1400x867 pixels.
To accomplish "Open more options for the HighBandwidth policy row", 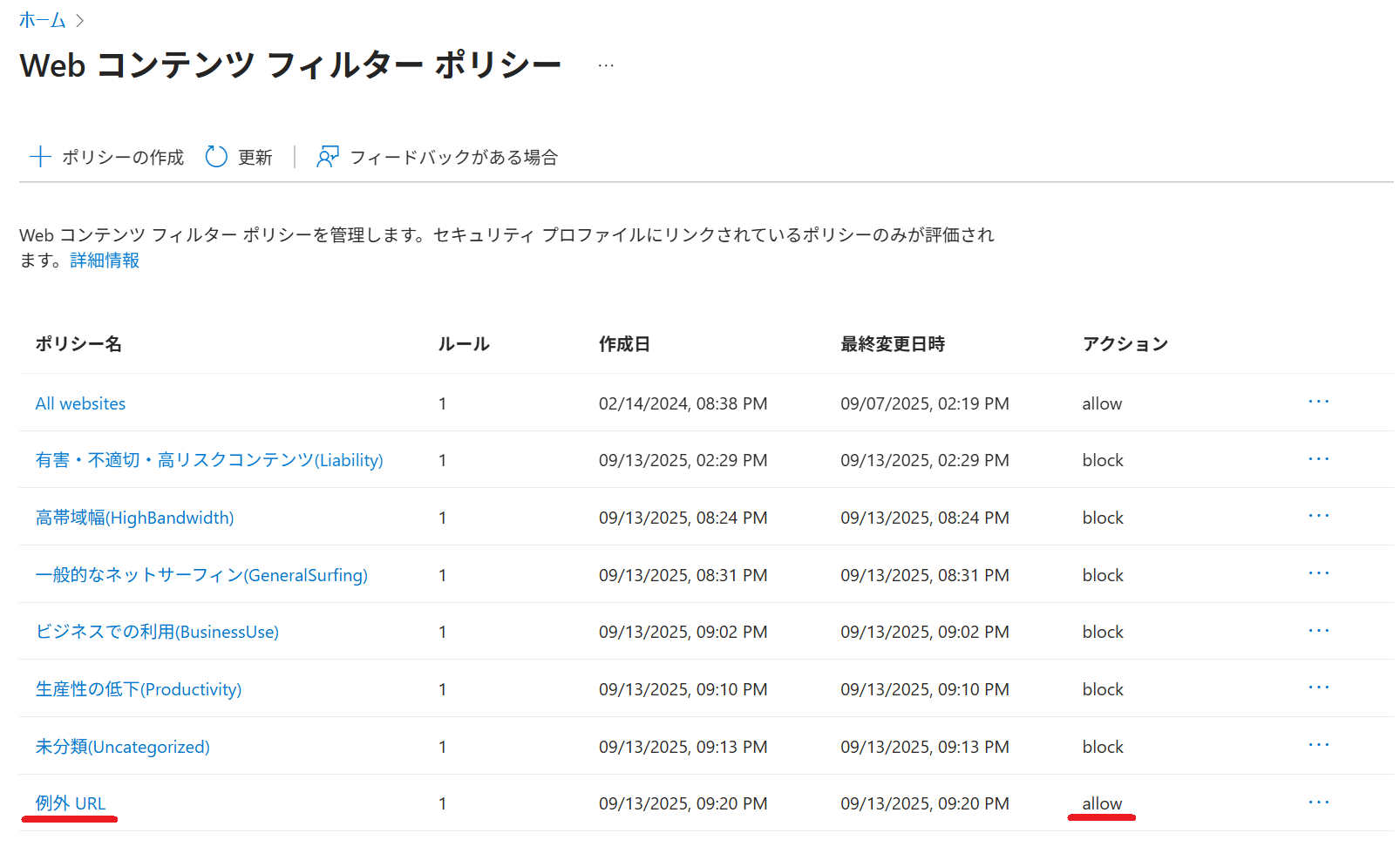I will tap(1319, 516).
